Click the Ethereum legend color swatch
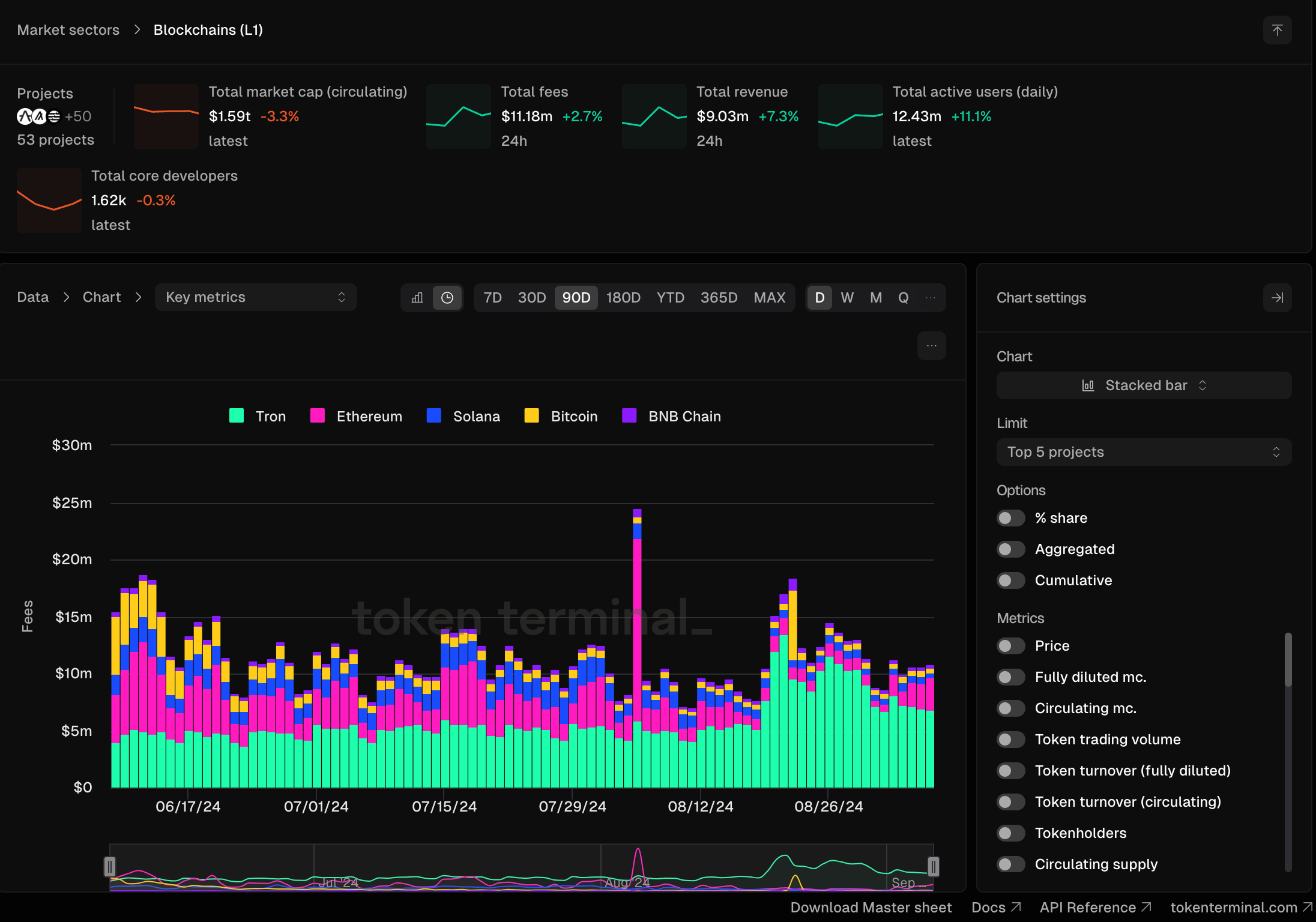The height and width of the screenshot is (922, 1316). 318,416
